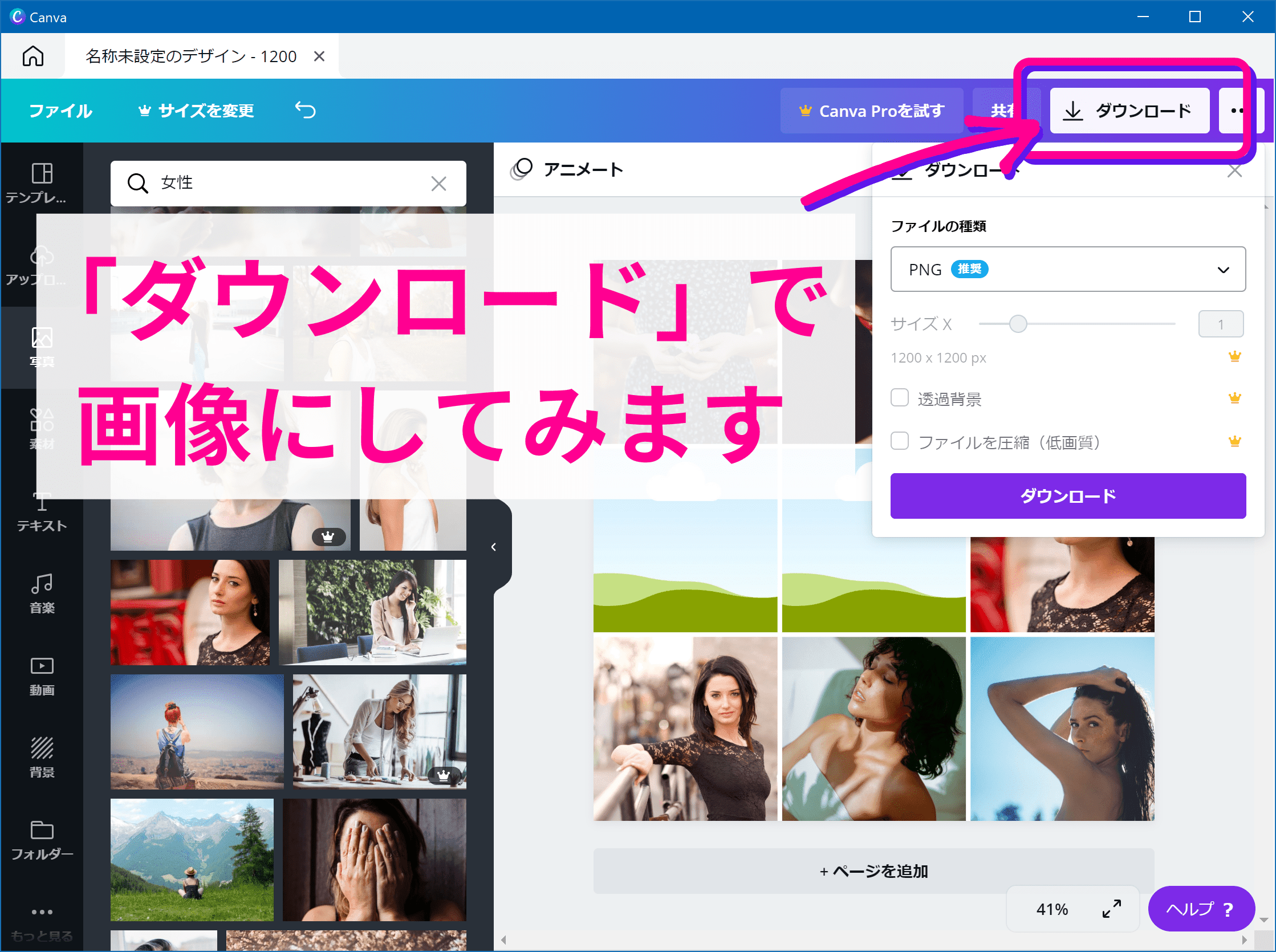Screen dimensions: 1276x952
Task: Go to the Canva home icon
Action: click(33, 56)
